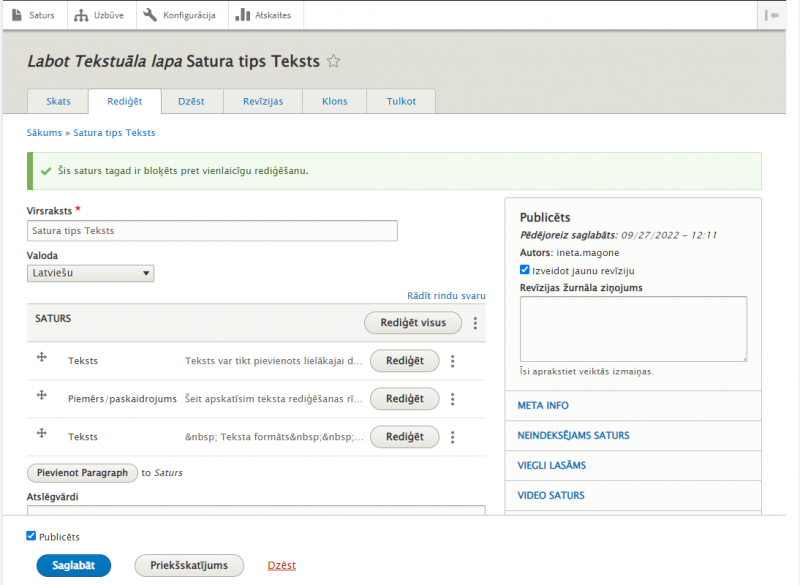Open the Uzbūve toolbar menu
The width and height of the screenshot is (800, 585).
101,15
